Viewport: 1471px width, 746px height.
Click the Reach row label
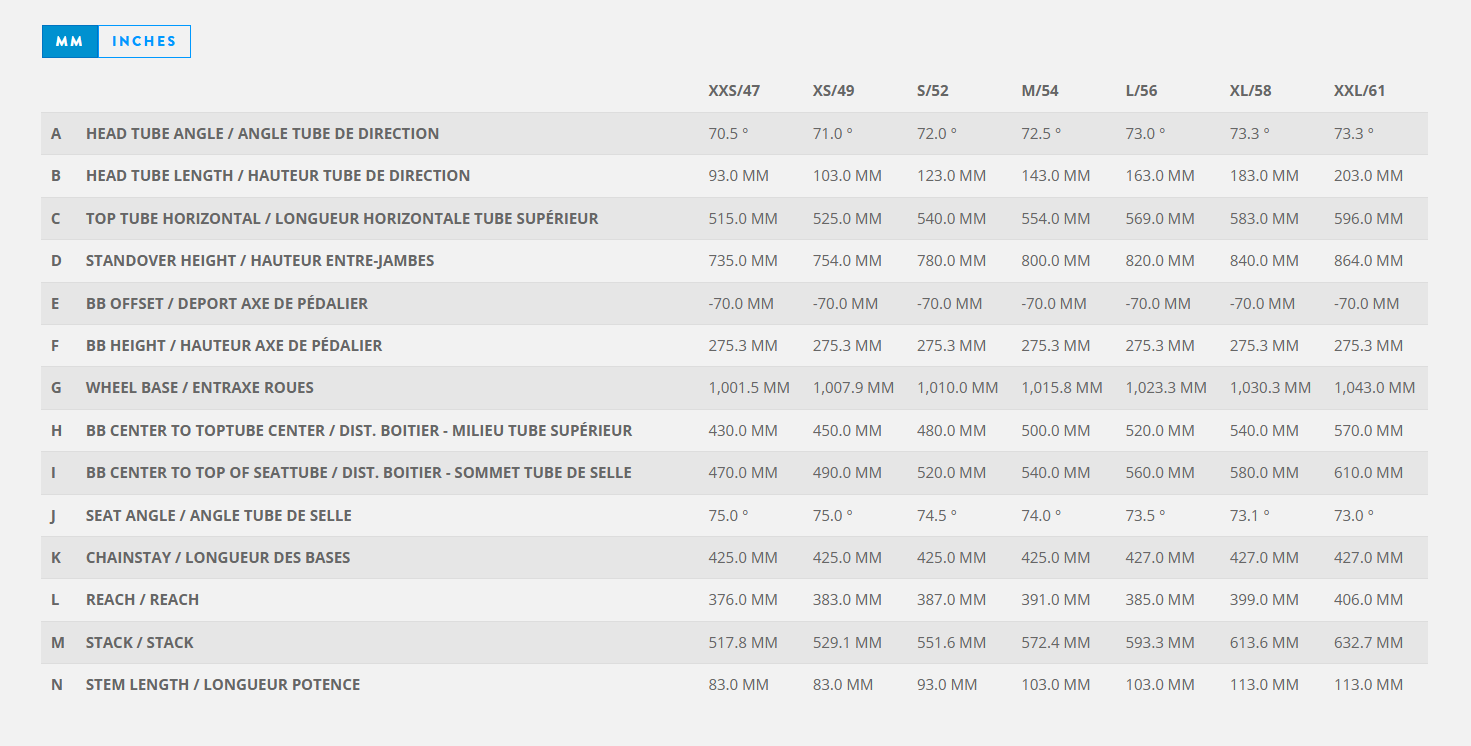click(x=142, y=600)
